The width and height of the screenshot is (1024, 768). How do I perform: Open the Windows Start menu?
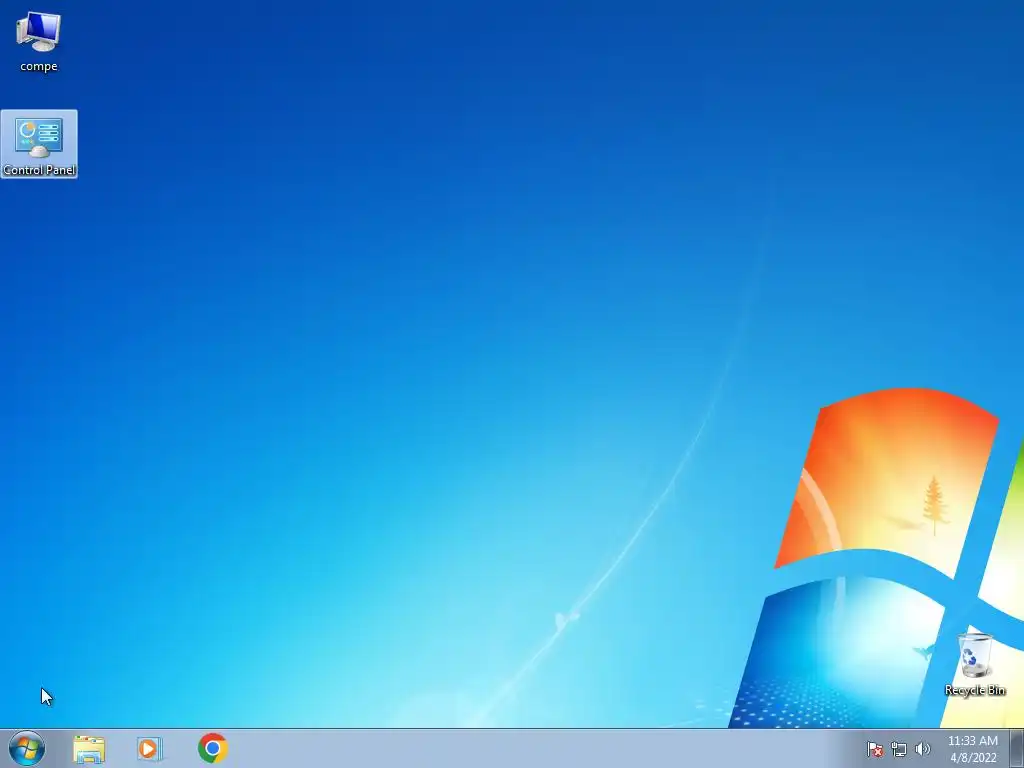27,748
